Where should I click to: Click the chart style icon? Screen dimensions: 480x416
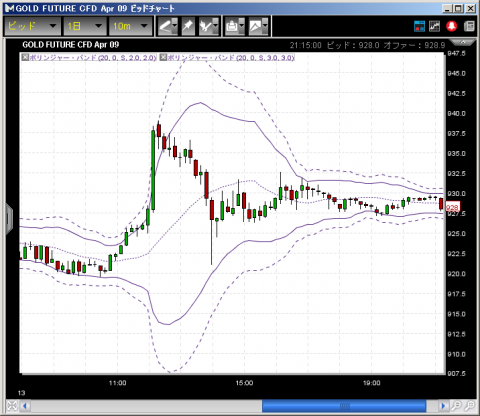click(255, 26)
